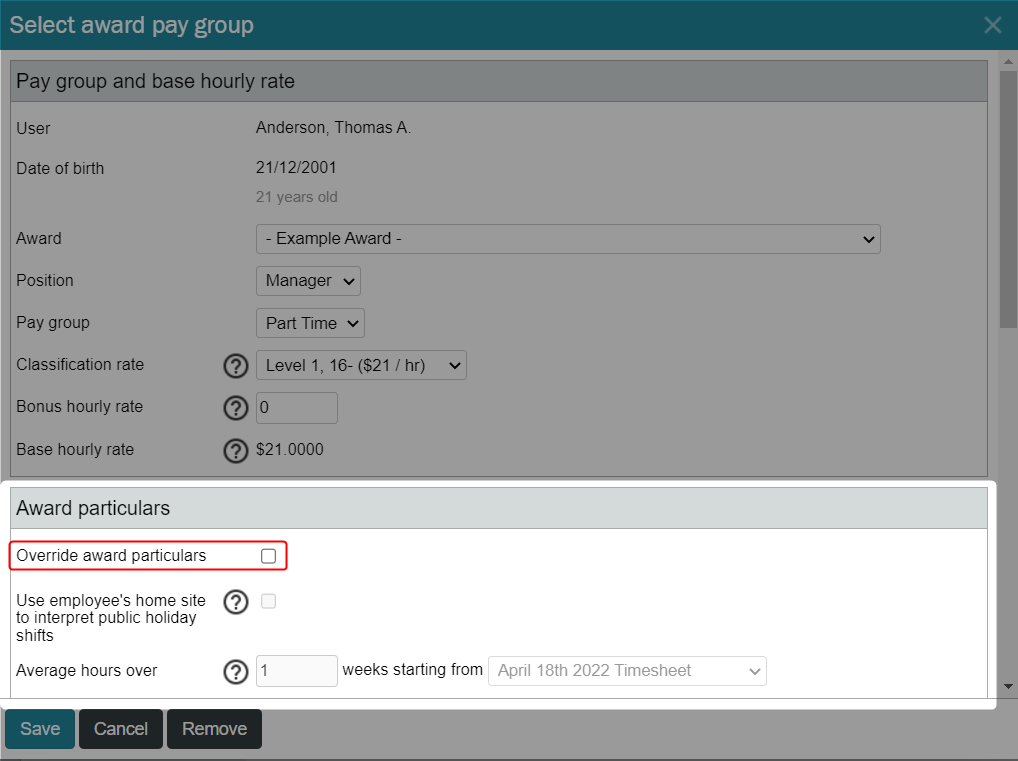Open the April 18th 2022 Timesheet dropdown
1018x761 pixels.
point(627,671)
